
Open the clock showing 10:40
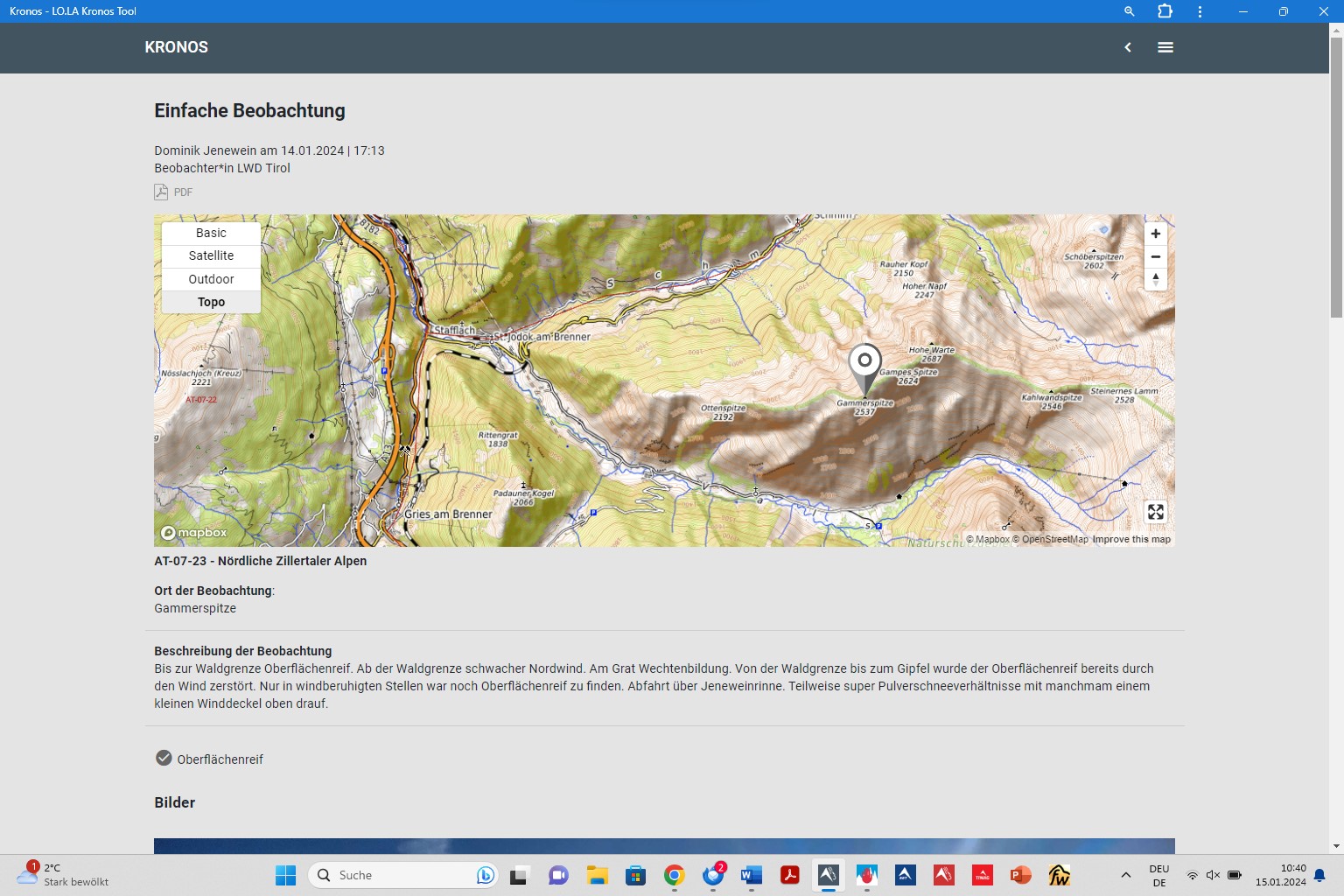(x=1281, y=875)
